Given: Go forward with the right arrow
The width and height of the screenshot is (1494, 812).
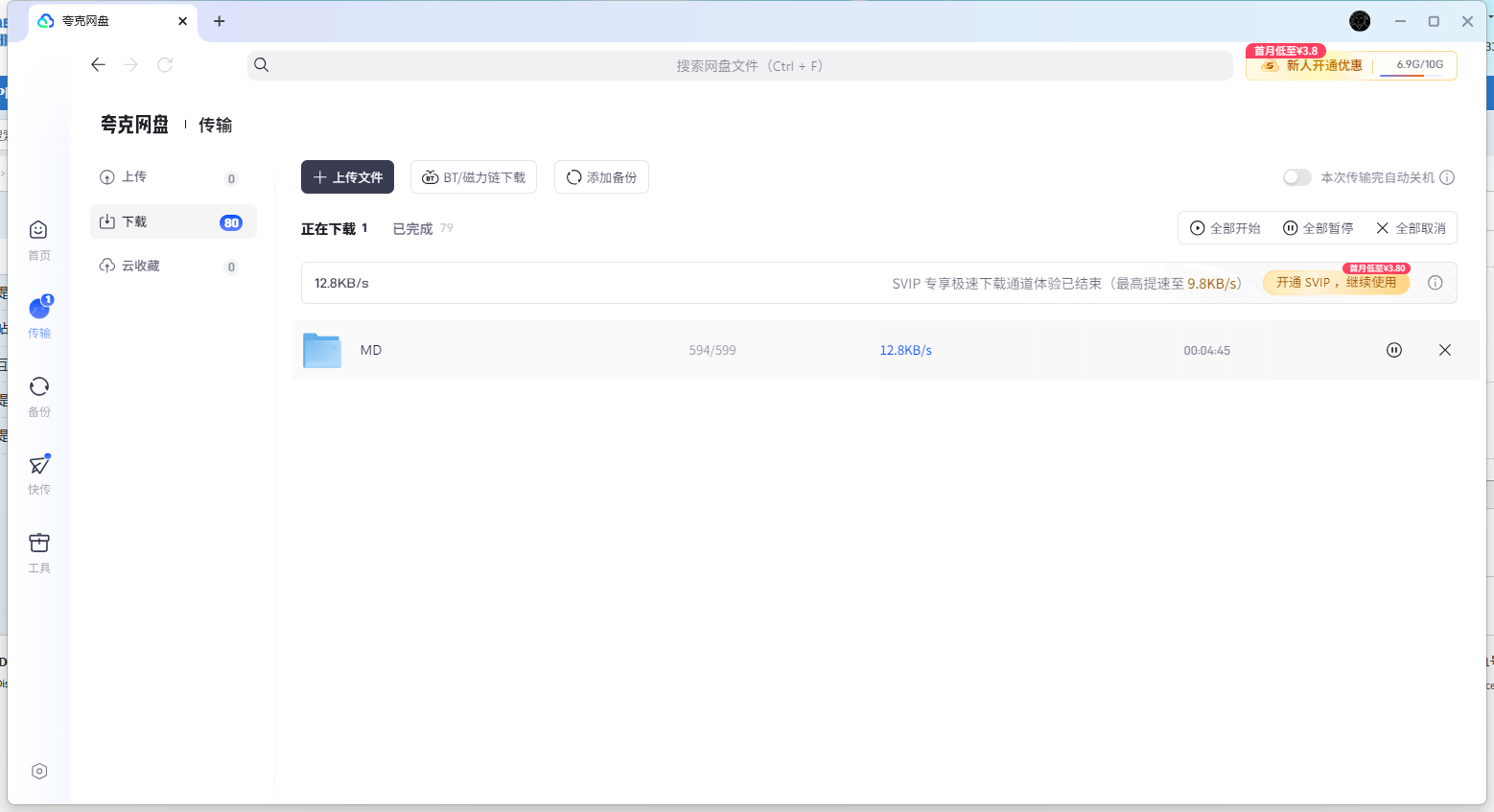Looking at the screenshot, I should coord(131,64).
